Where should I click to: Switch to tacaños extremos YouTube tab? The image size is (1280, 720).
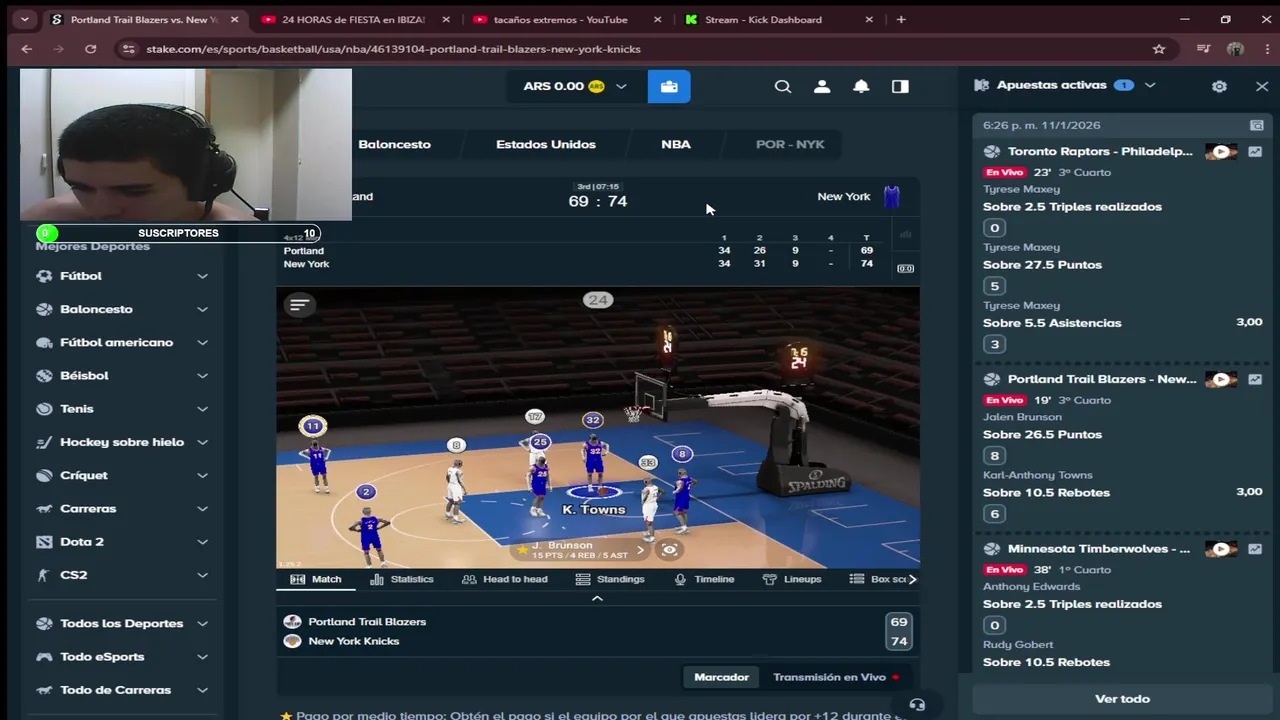pos(567,19)
